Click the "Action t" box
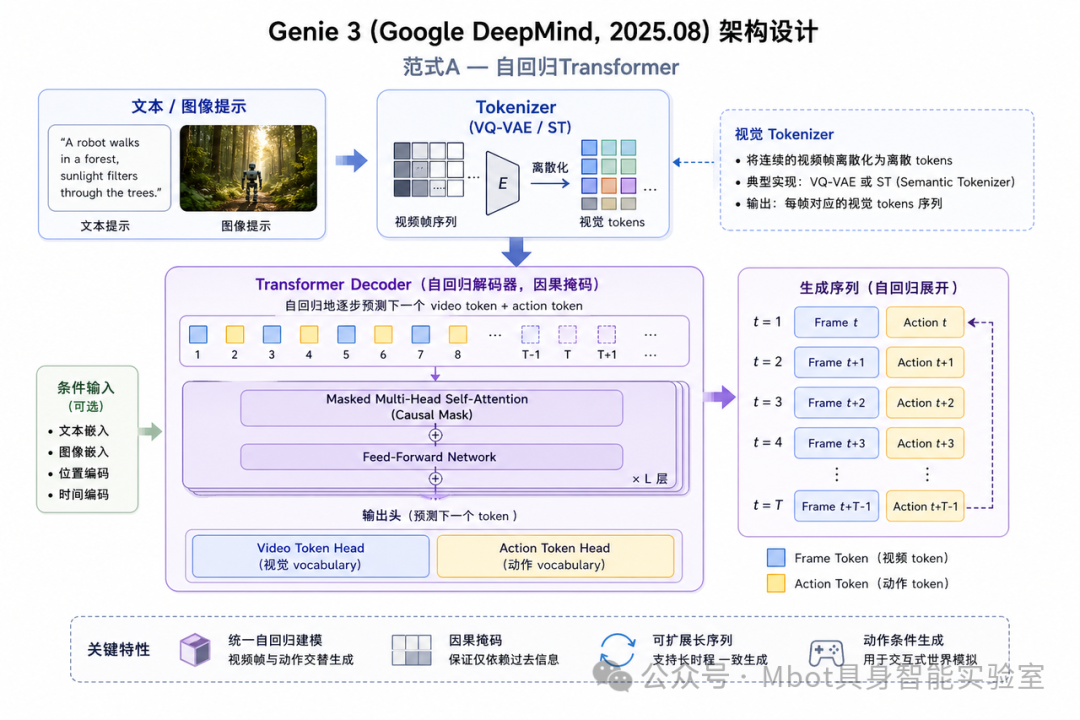The height and width of the screenshot is (720, 1080). pyautogui.click(x=925, y=322)
